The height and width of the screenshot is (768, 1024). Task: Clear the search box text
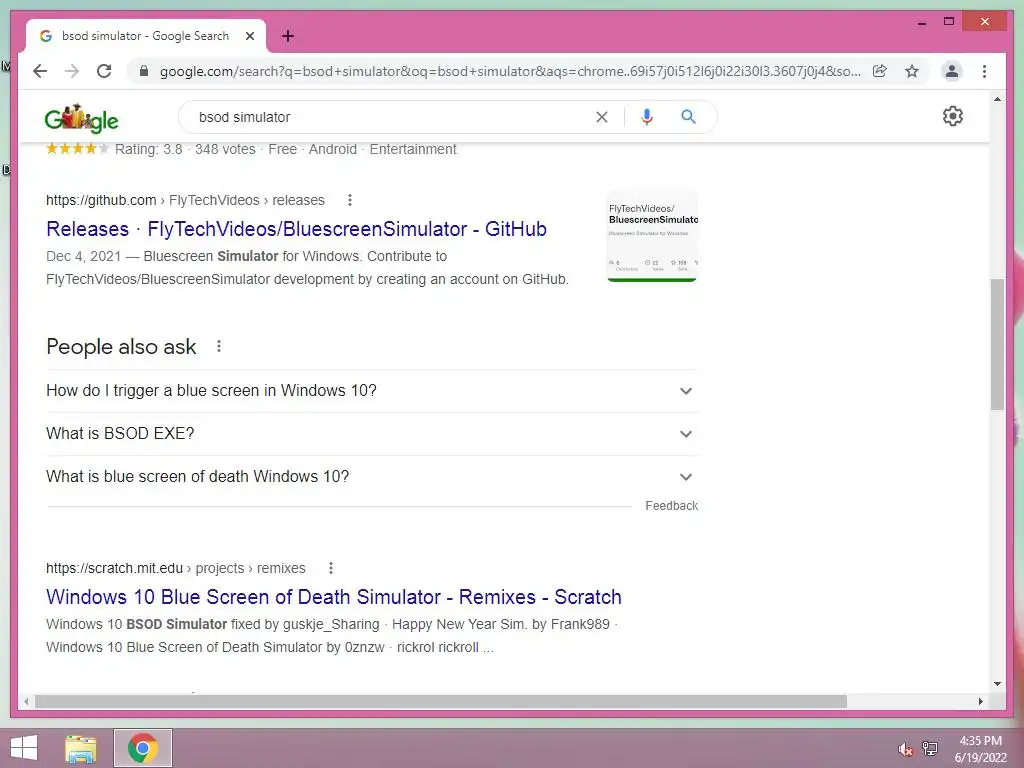click(x=601, y=117)
